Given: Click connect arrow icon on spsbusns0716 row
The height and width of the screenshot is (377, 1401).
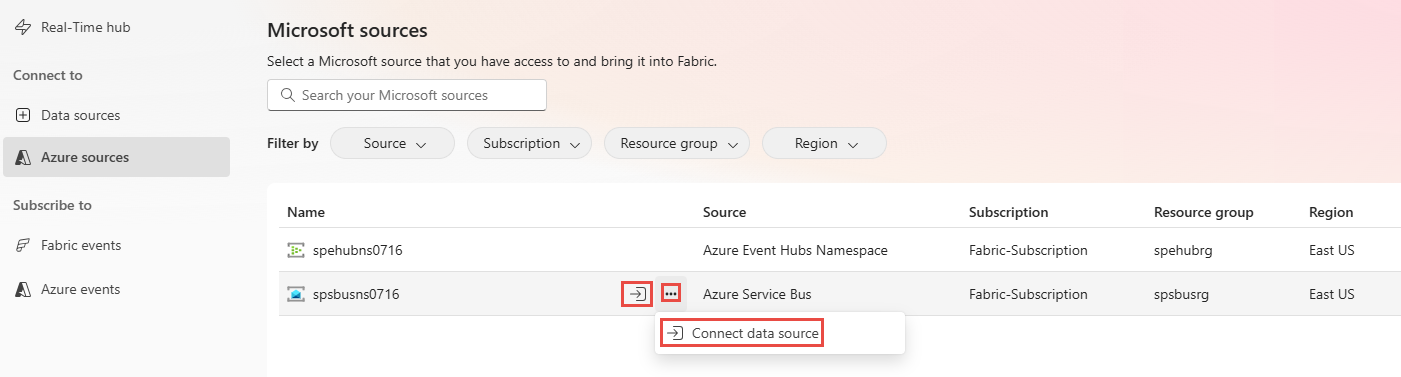Looking at the screenshot, I should (x=637, y=294).
